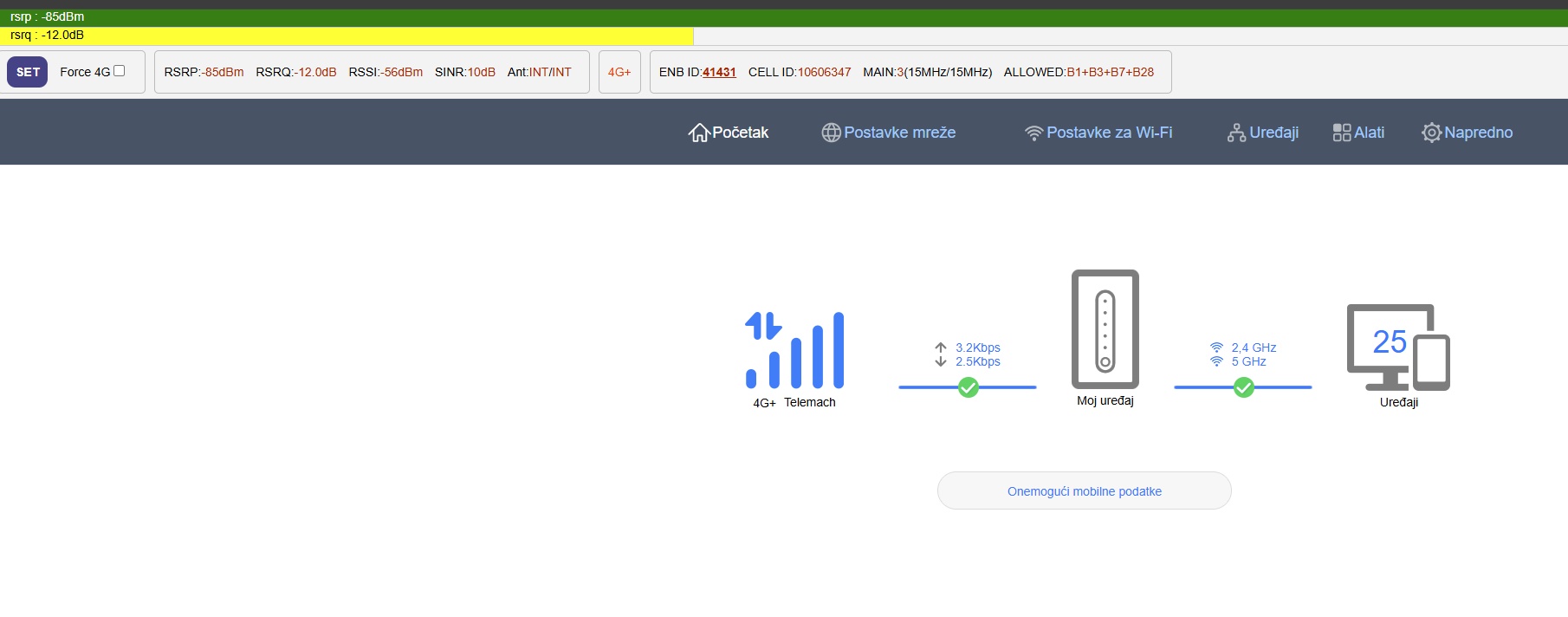
Task: Click the gear icon beside Napredno
Action: (1431, 133)
